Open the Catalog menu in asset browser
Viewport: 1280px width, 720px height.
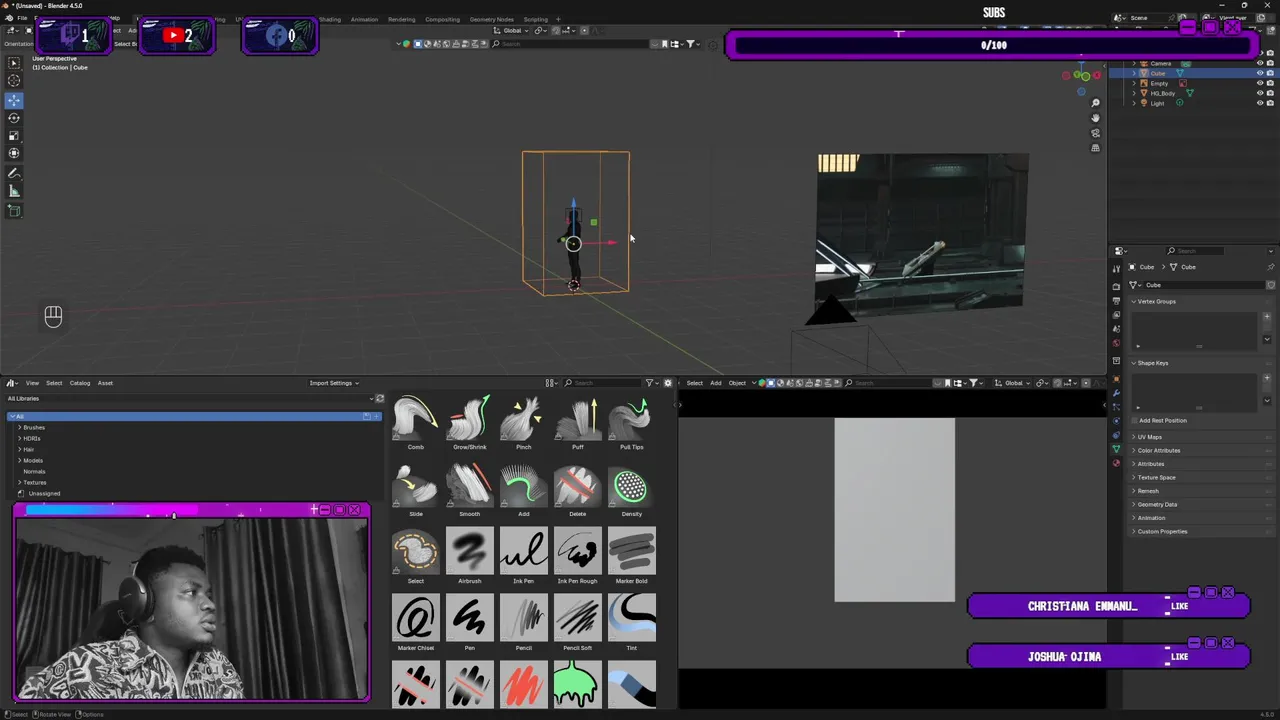pos(79,383)
